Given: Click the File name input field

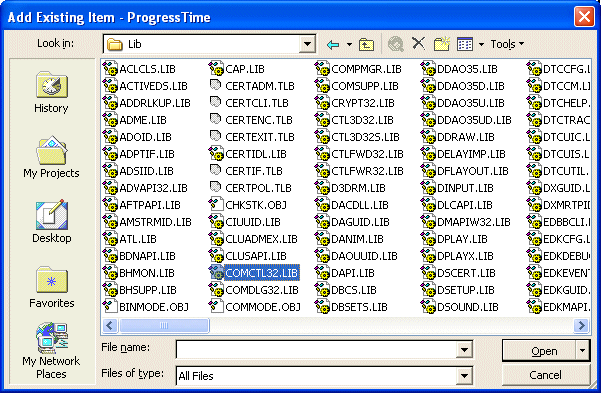Looking at the screenshot, I should tap(316, 349).
